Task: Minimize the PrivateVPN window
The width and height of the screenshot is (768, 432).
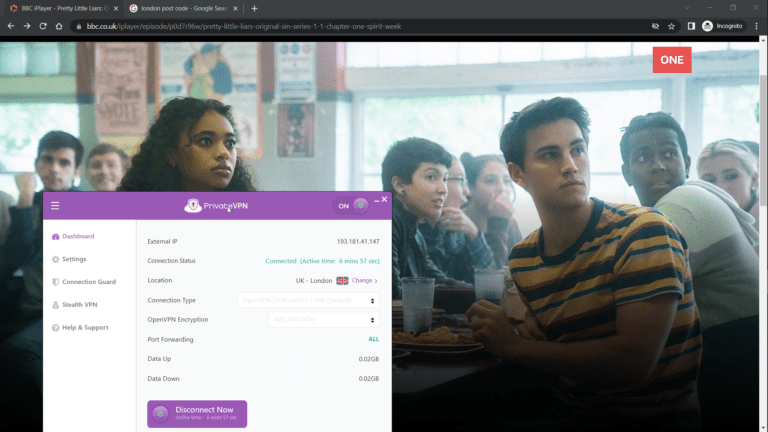Action: [x=377, y=200]
